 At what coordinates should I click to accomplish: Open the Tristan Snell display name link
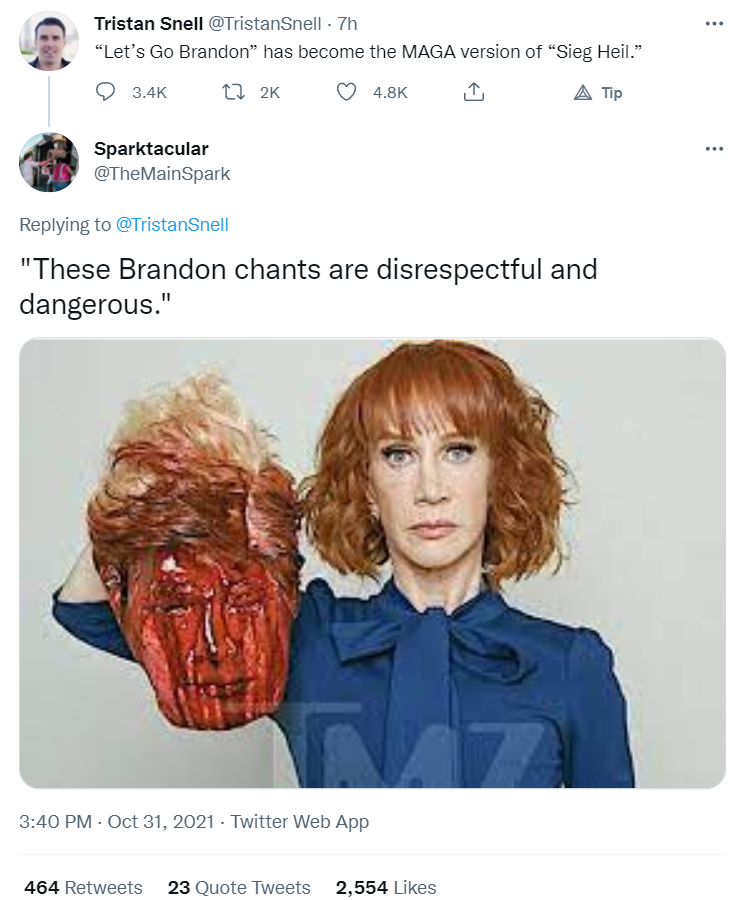coord(148,24)
